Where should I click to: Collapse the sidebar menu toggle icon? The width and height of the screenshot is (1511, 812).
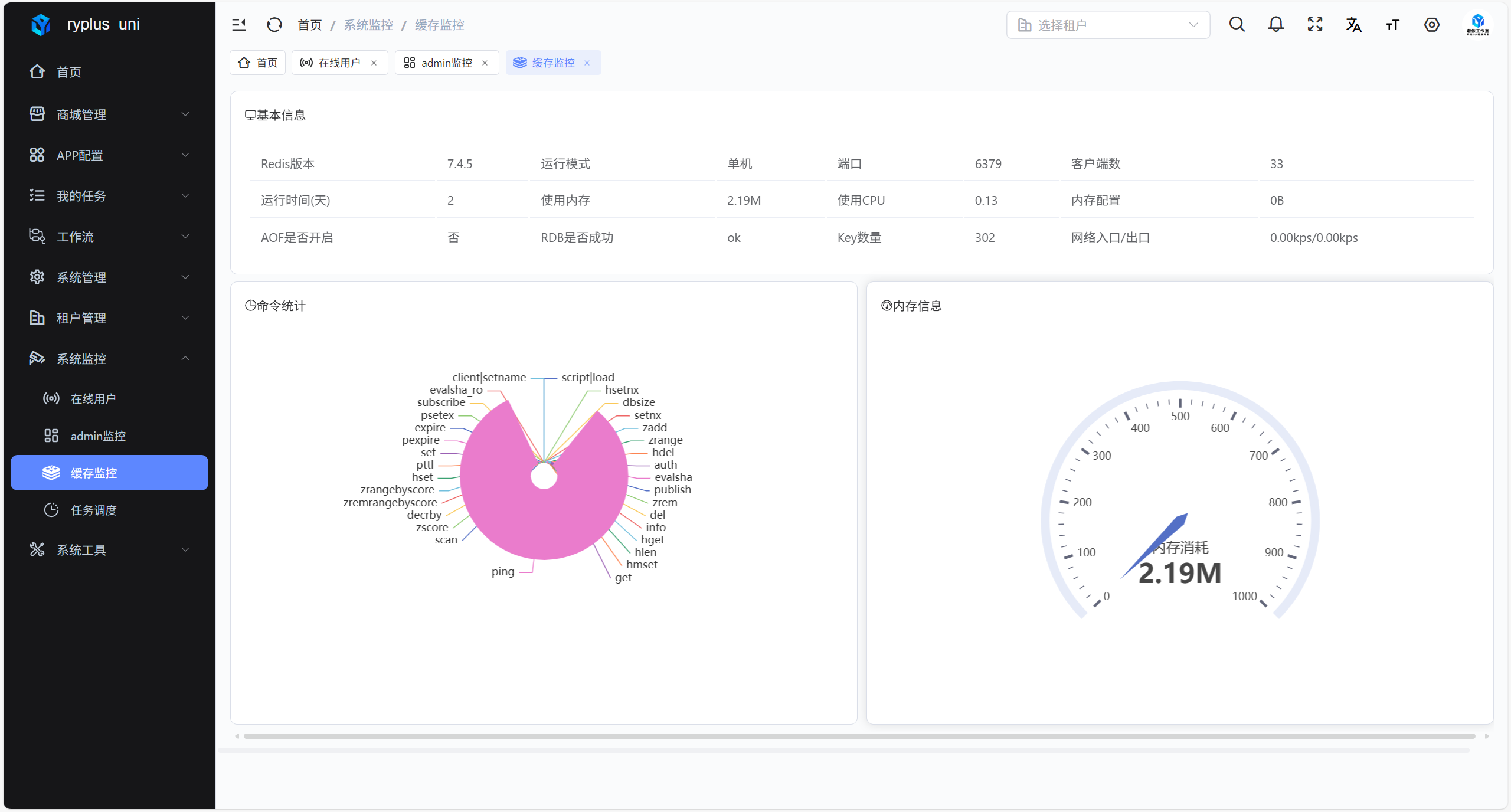point(238,25)
